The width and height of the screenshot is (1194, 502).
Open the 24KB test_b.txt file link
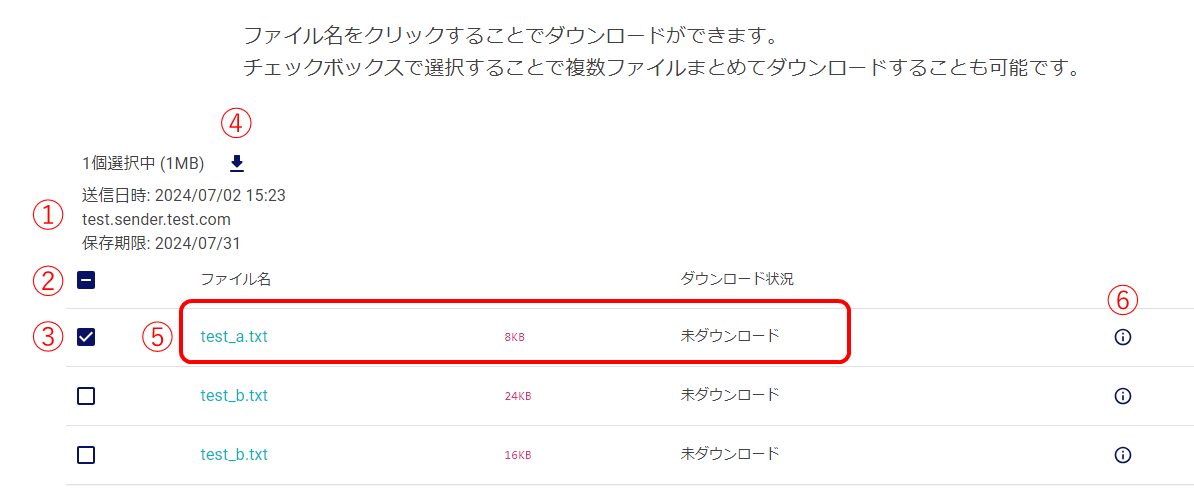[234, 396]
